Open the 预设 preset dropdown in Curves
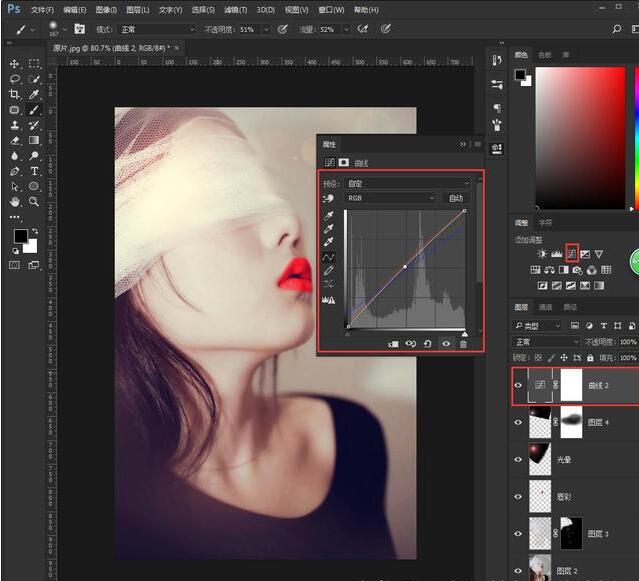Viewport: 639px width, 581px height. tap(408, 184)
